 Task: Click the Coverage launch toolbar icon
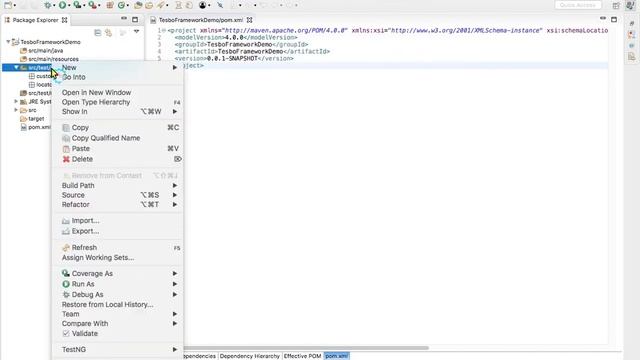click(x=77, y=5)
